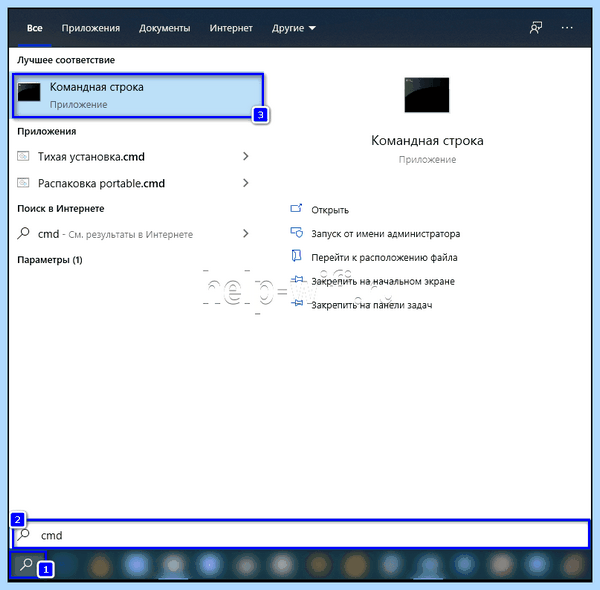Click the Командная строка icon in best match
Screen dimensions: 600x590
[x=29, y=92]
